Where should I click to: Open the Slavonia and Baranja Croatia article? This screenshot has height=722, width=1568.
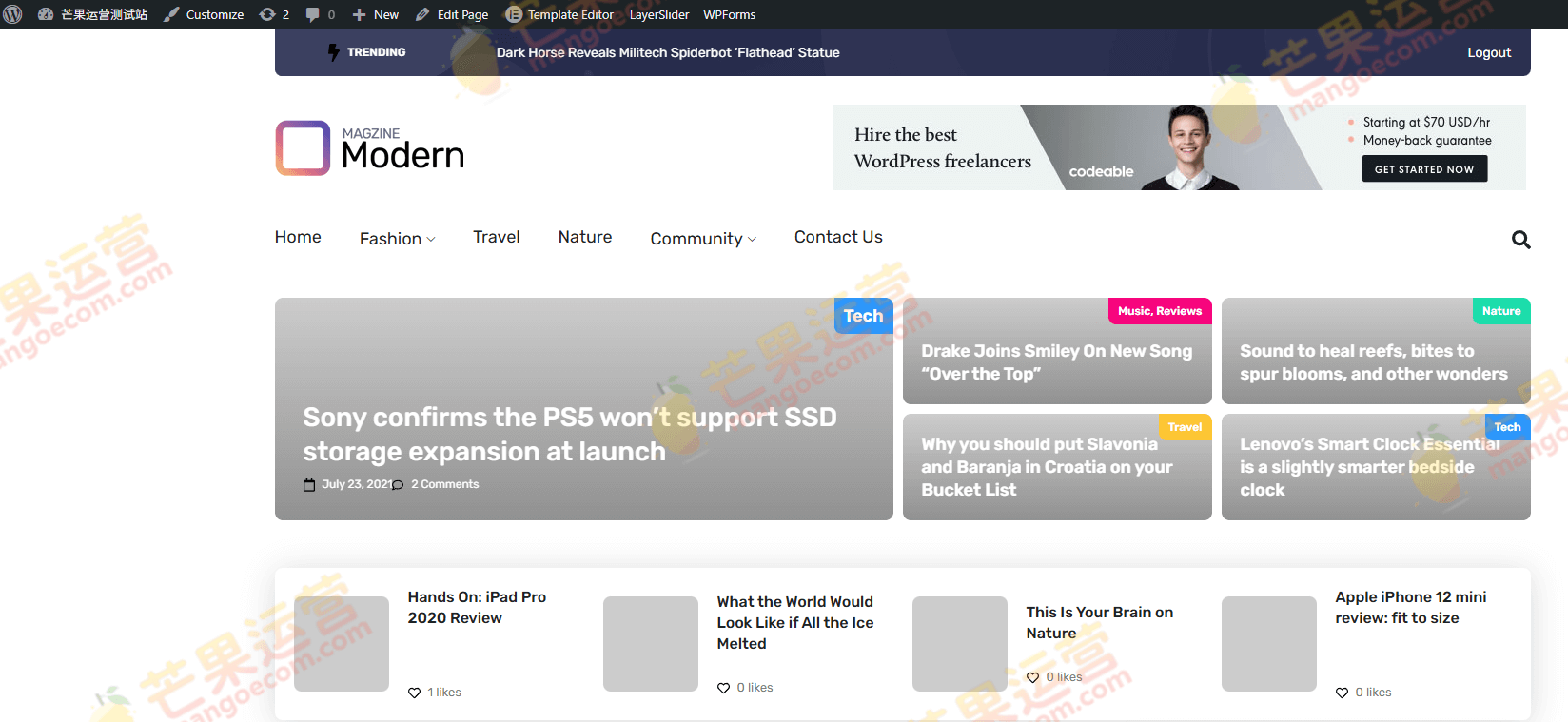1047,467
